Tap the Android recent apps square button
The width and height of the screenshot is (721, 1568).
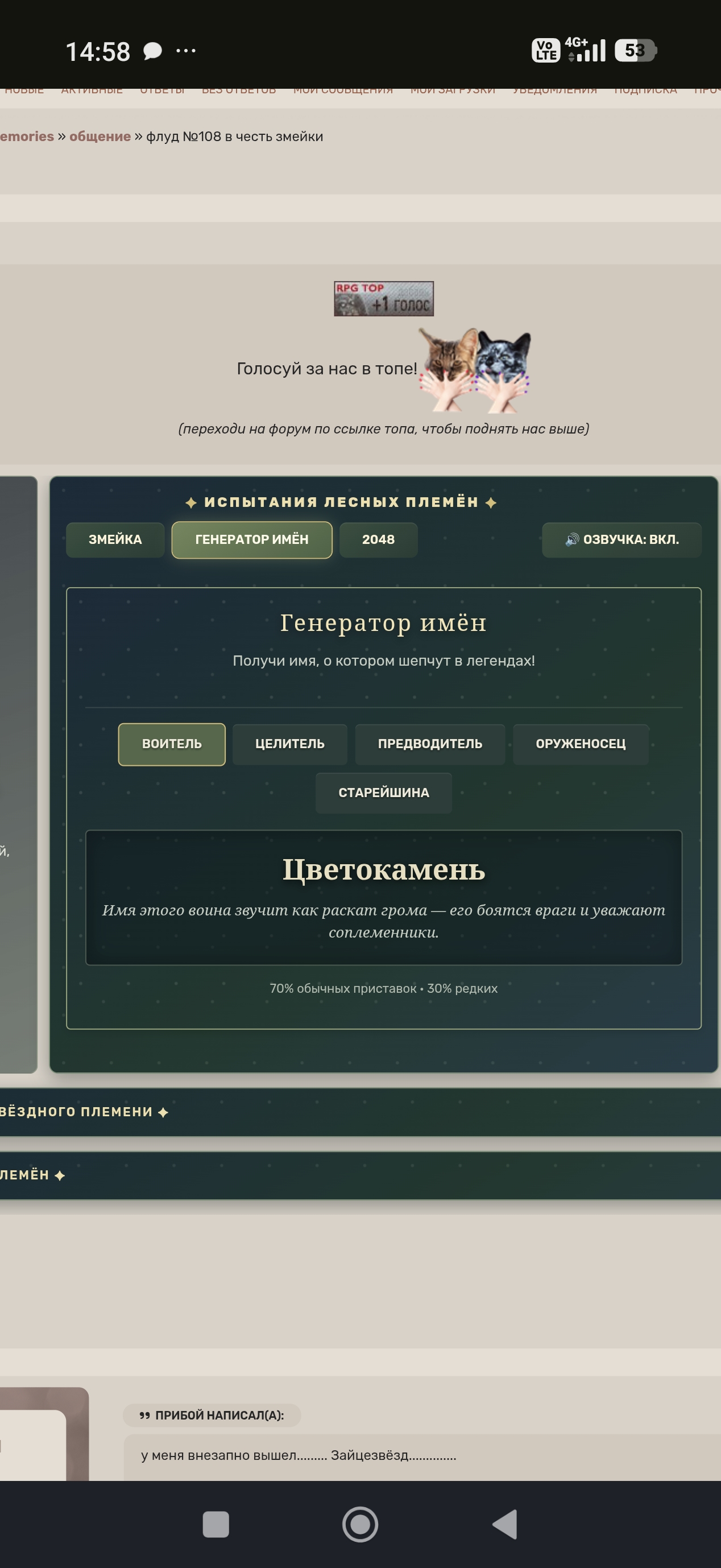216,1524
